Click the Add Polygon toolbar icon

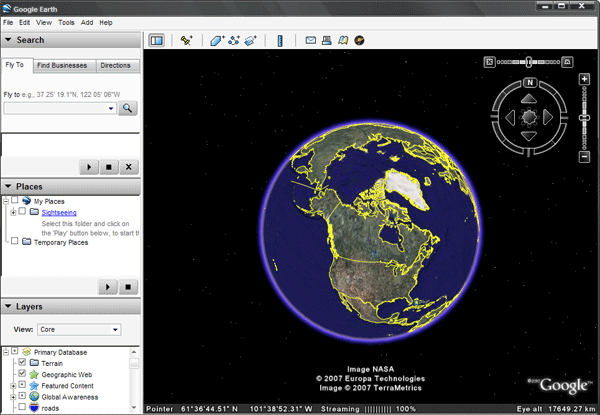coord(217,40)
